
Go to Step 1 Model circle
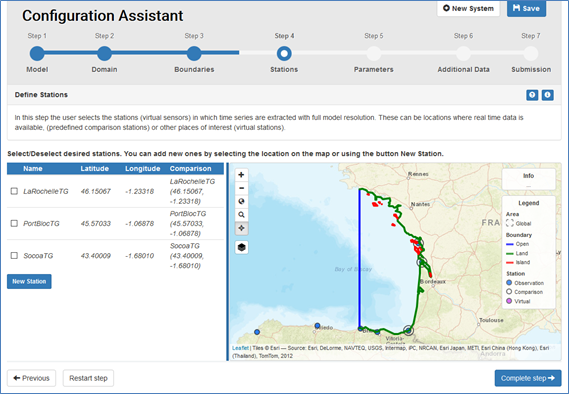[37, 53]
